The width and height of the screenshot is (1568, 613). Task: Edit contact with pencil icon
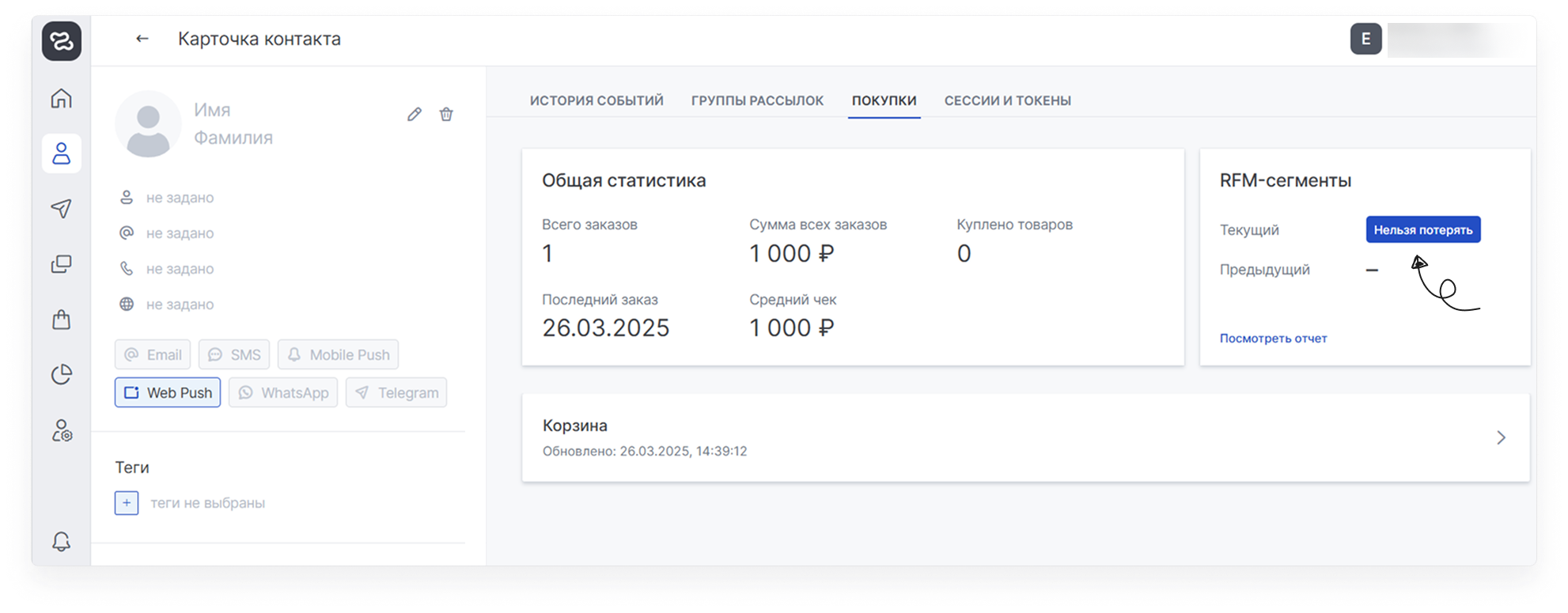(415, 115)
